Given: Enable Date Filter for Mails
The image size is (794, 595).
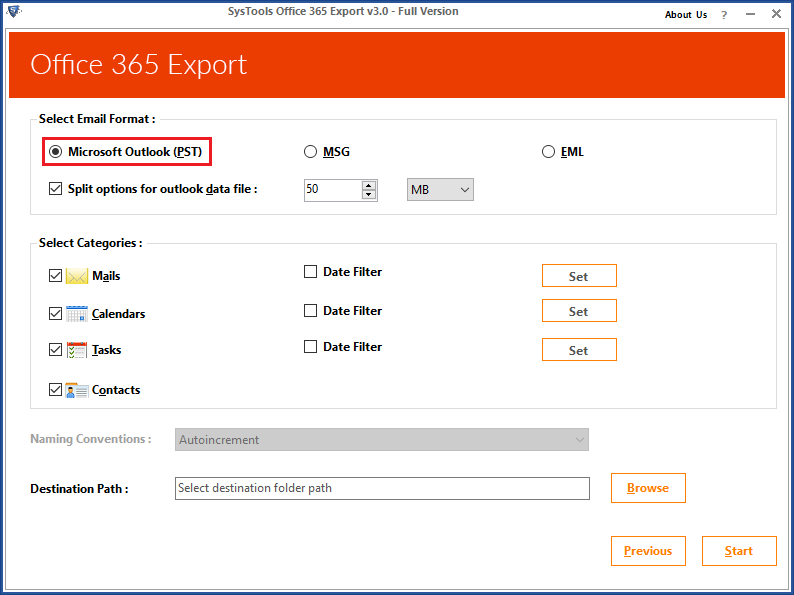Looking at the screenshot, I should coord(310,272).
